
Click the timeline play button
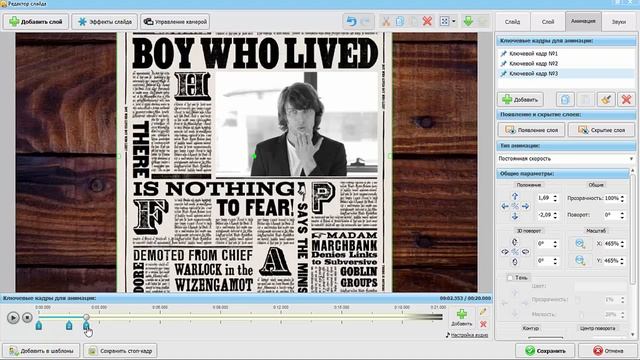coord(13,318)
